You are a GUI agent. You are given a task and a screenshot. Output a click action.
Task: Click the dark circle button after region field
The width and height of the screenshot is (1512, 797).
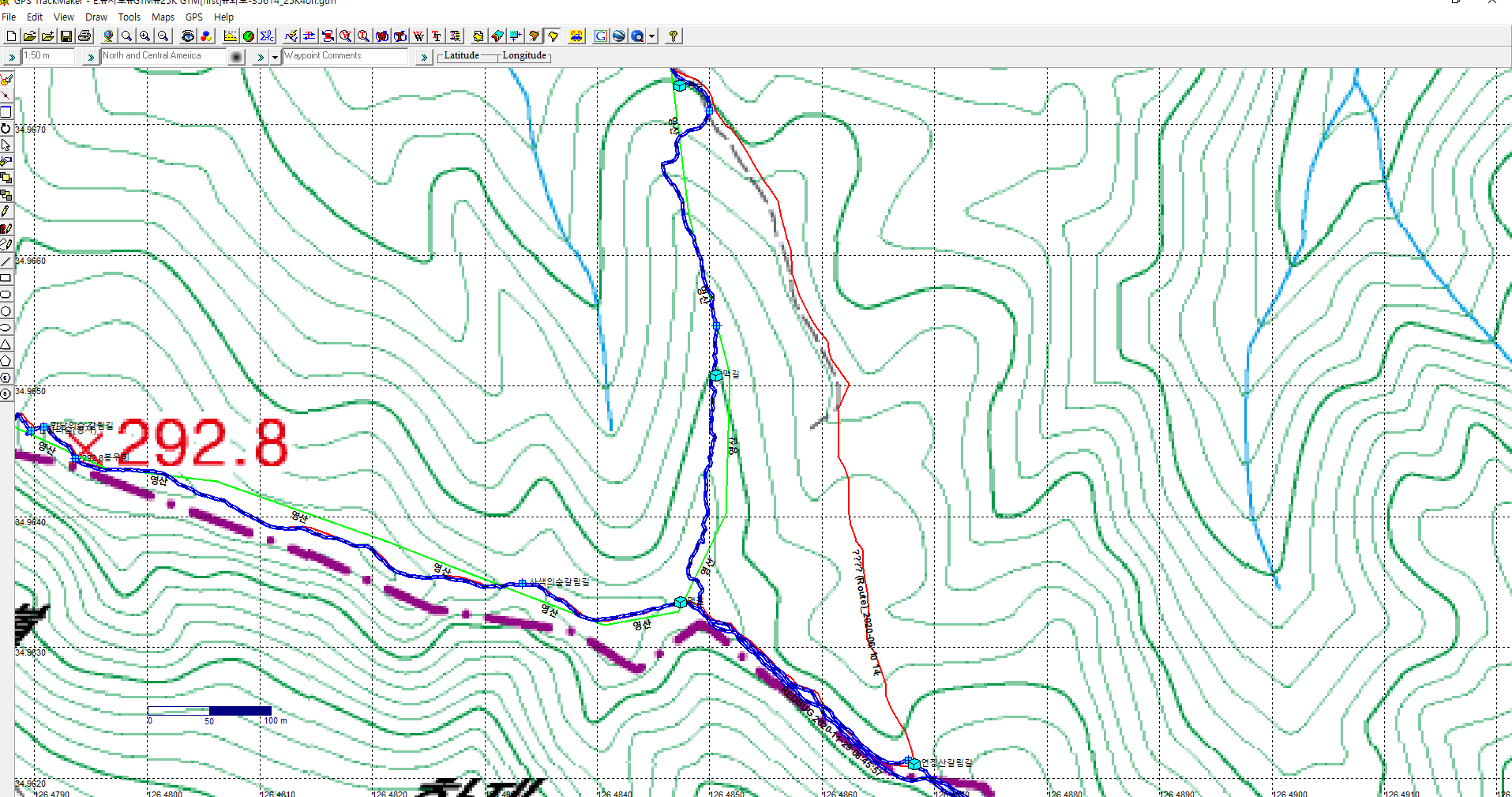click(236, 56)
